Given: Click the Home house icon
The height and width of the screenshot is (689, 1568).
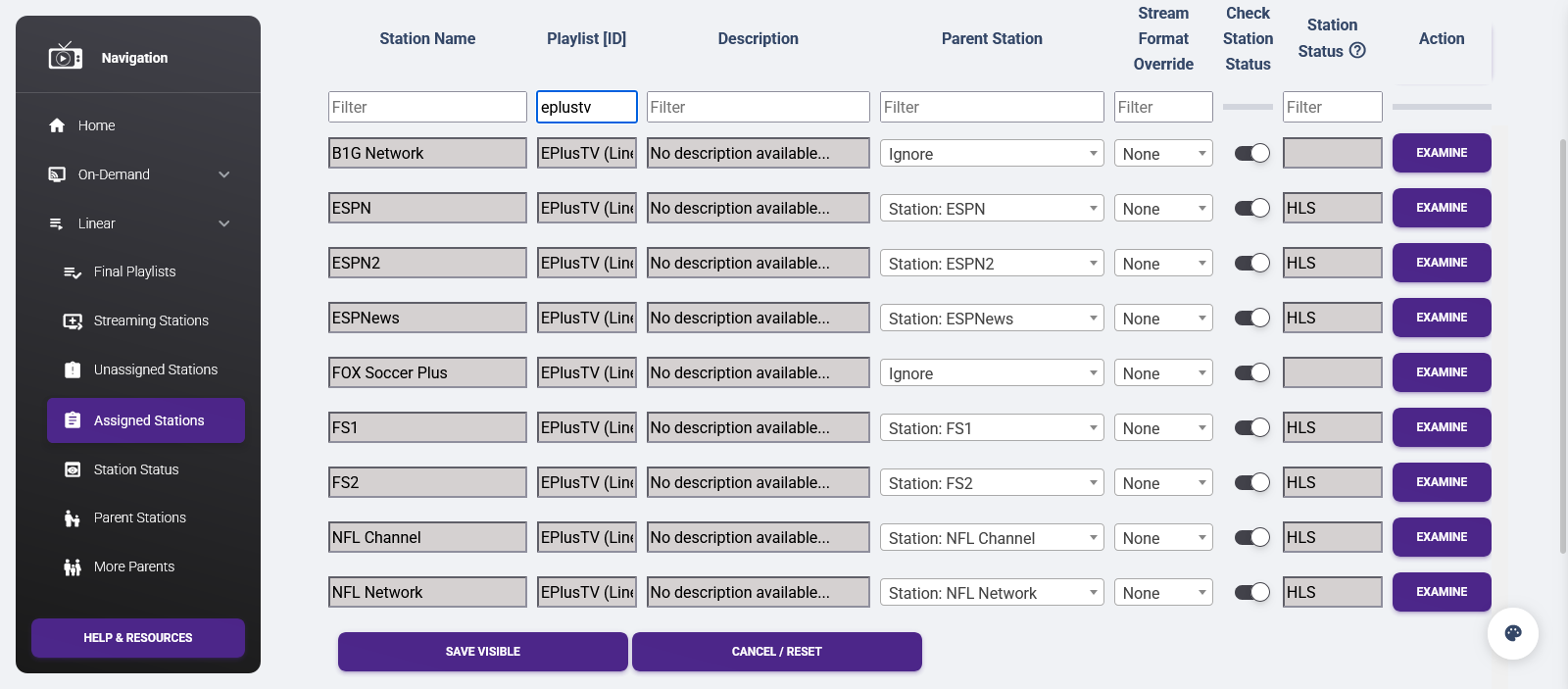Looking at the screenshot, I should click(x=57, y=125).
